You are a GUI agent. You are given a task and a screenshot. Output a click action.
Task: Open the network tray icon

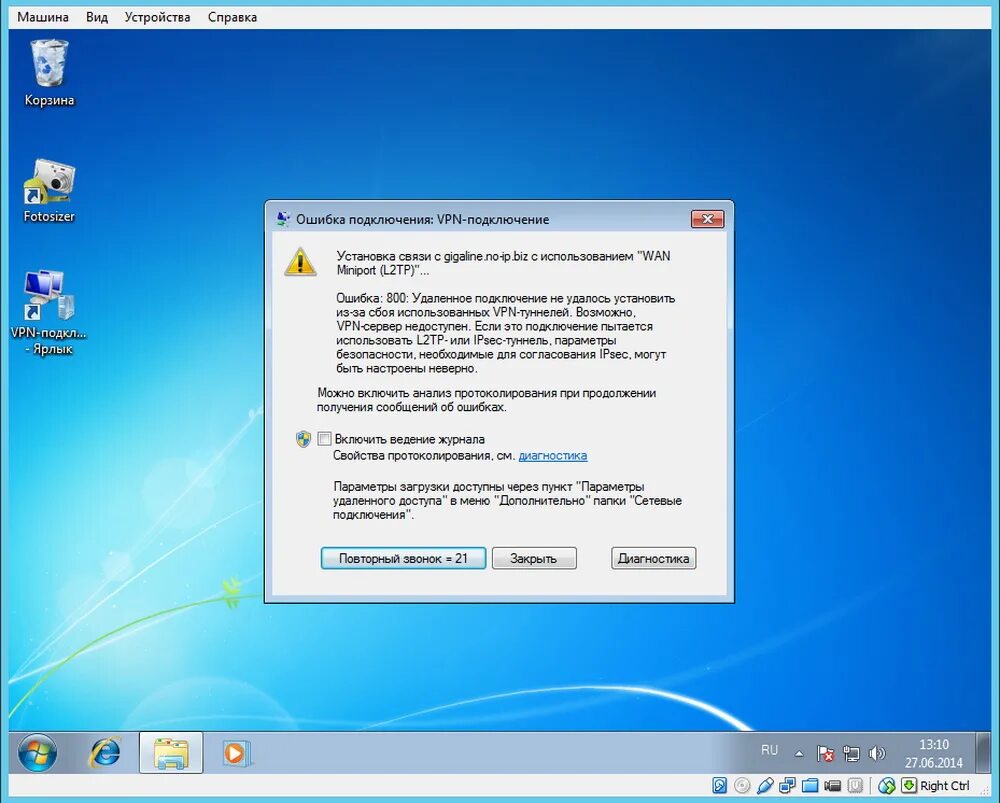[851, 754]
